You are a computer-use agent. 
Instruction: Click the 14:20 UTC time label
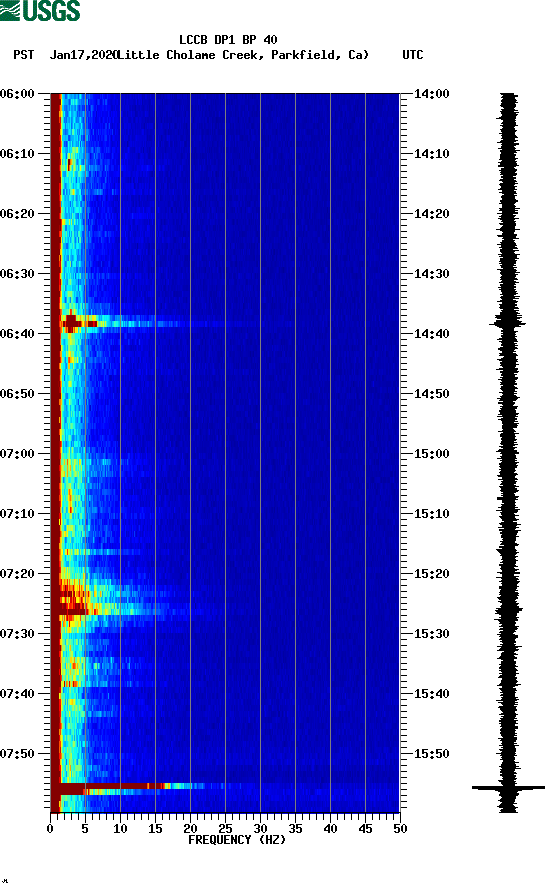coord(431,214)
